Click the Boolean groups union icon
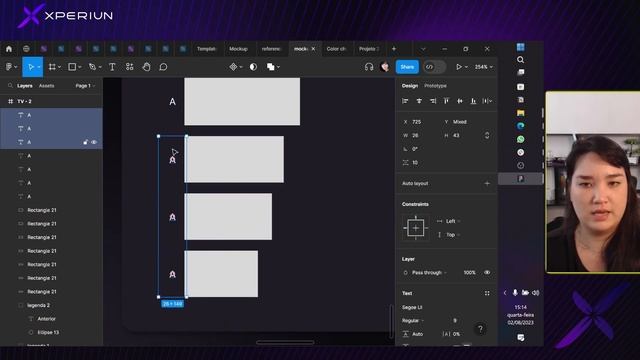Image resolution: width=640 pixels, height=360 pixels. coord(270,67)
